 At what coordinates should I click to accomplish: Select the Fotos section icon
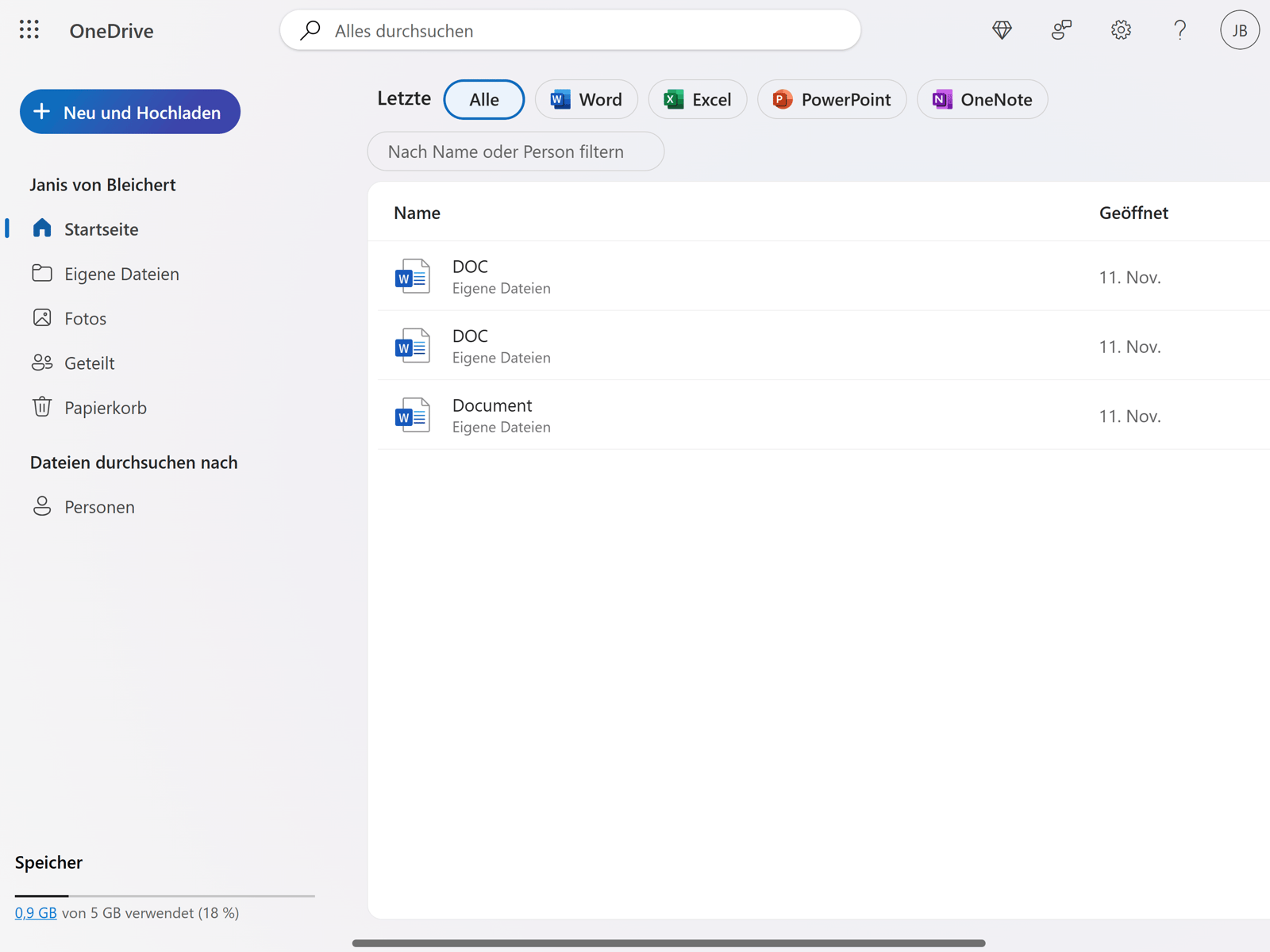click(42, 317)
